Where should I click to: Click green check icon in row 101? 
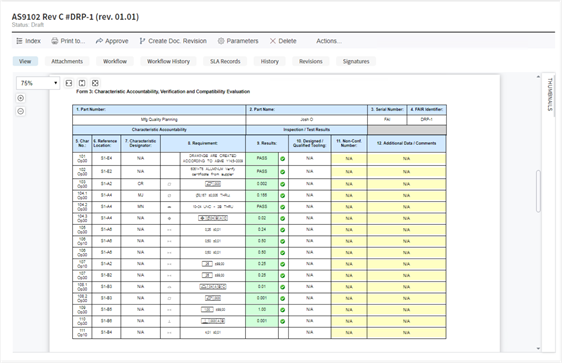[x=283, y=159]
